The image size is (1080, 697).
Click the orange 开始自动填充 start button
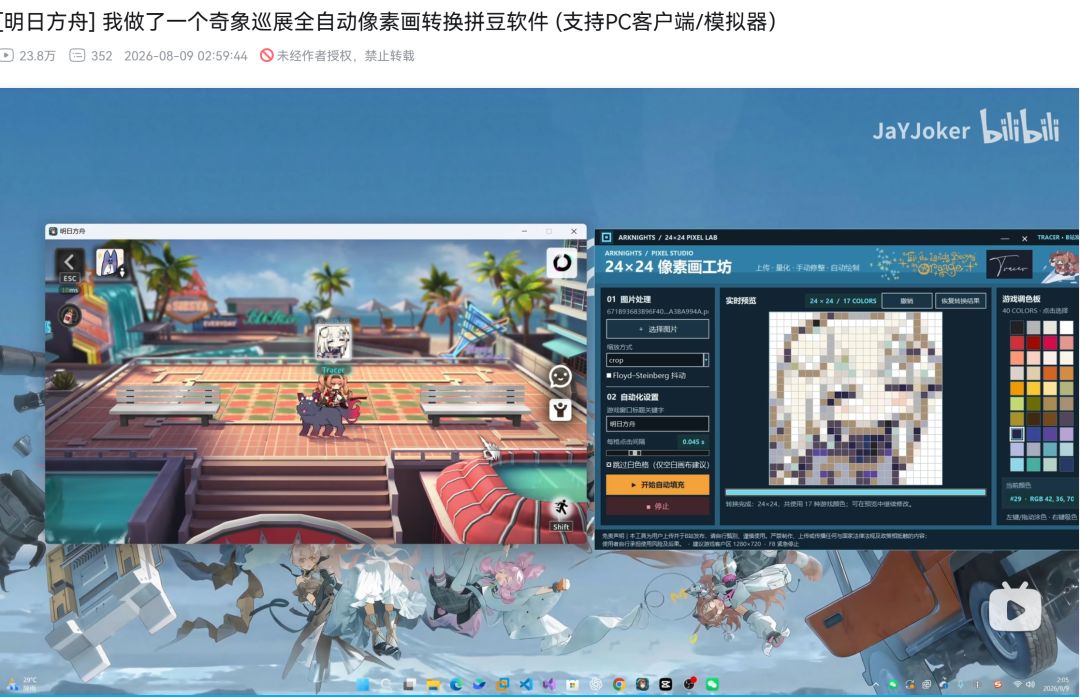[657, 485]
